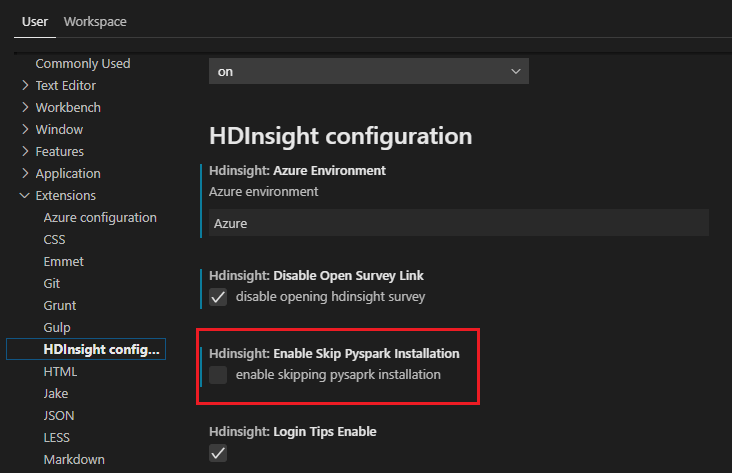Click HDInsight configuration section heading
The image size is (732, 473).
340,136
